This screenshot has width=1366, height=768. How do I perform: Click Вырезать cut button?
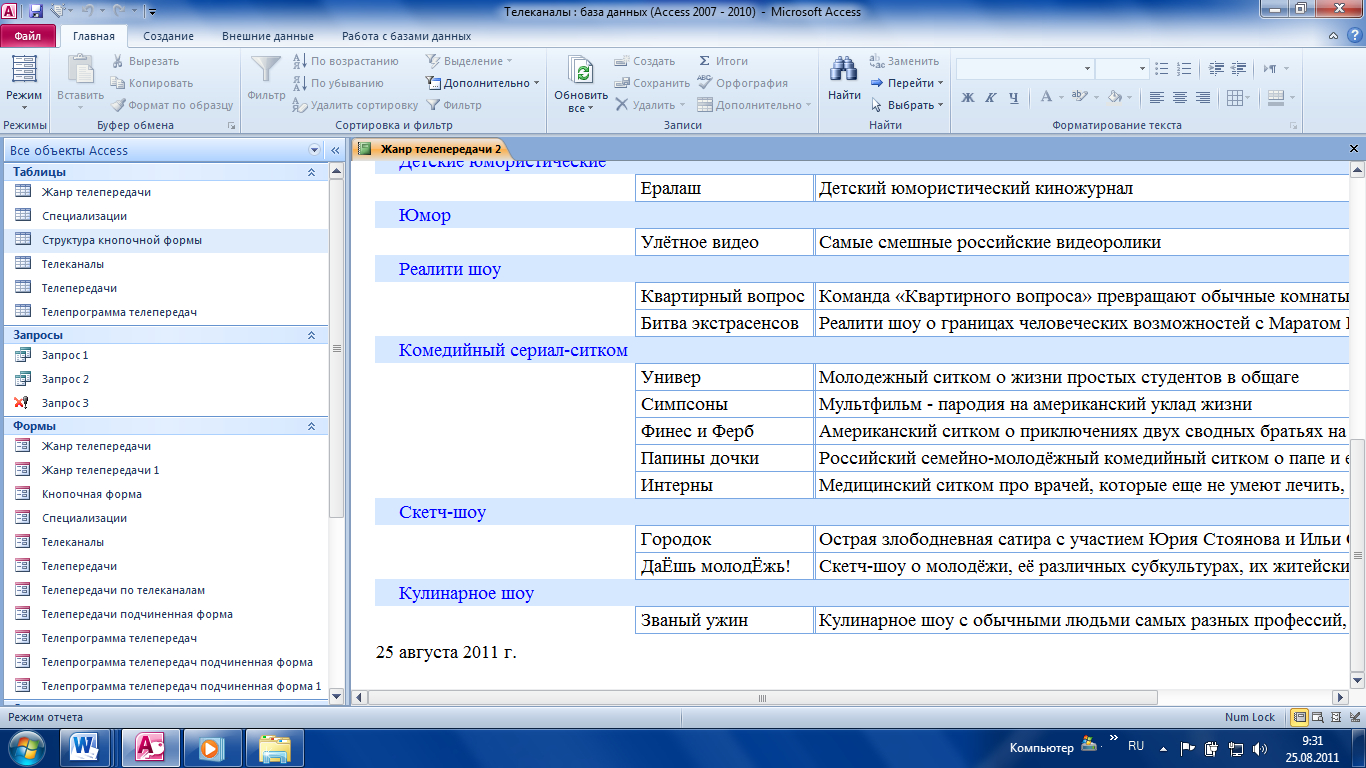click(x=145, y=61)
